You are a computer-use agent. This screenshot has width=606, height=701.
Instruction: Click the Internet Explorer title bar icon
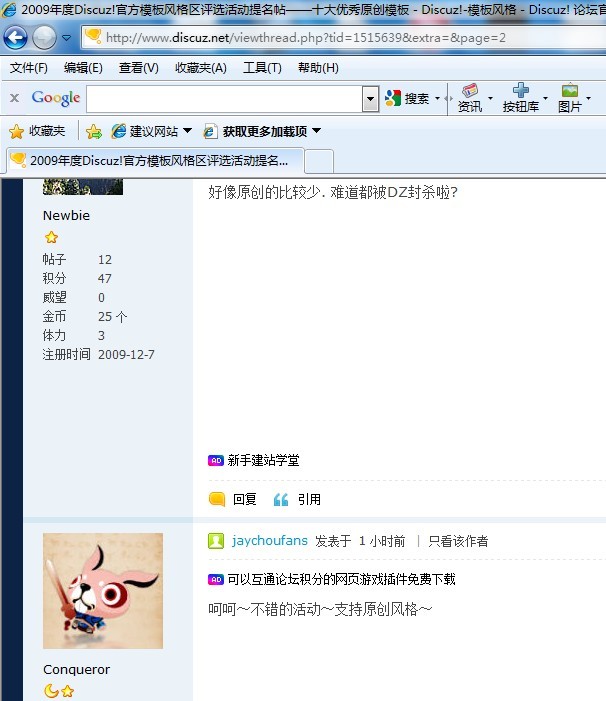(9, 9)
